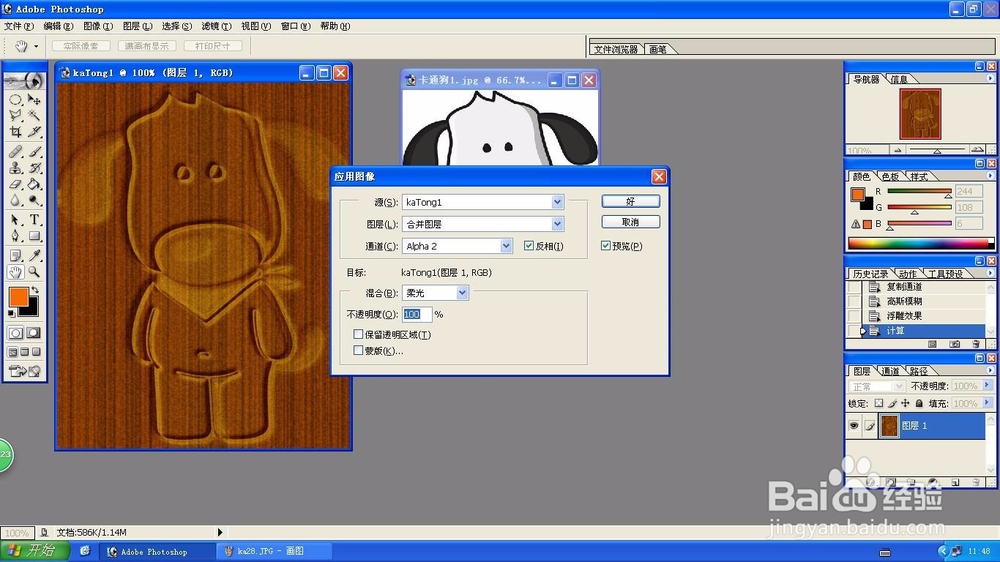Screen dimensions: 1000x562
Task: Select the Elliptical Marquee tool
Action: point(15,100)
